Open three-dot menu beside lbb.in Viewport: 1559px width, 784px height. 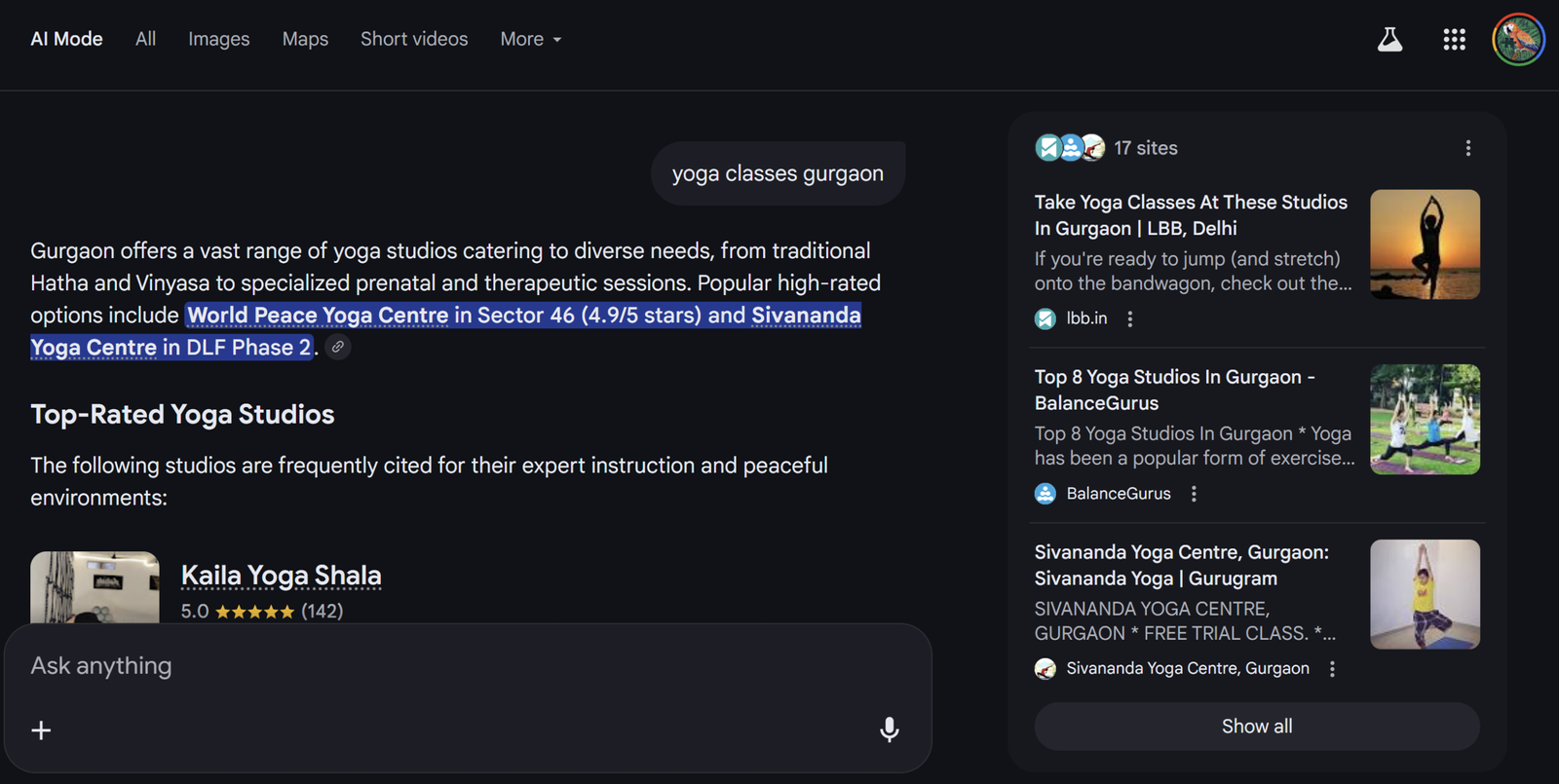1130,318
